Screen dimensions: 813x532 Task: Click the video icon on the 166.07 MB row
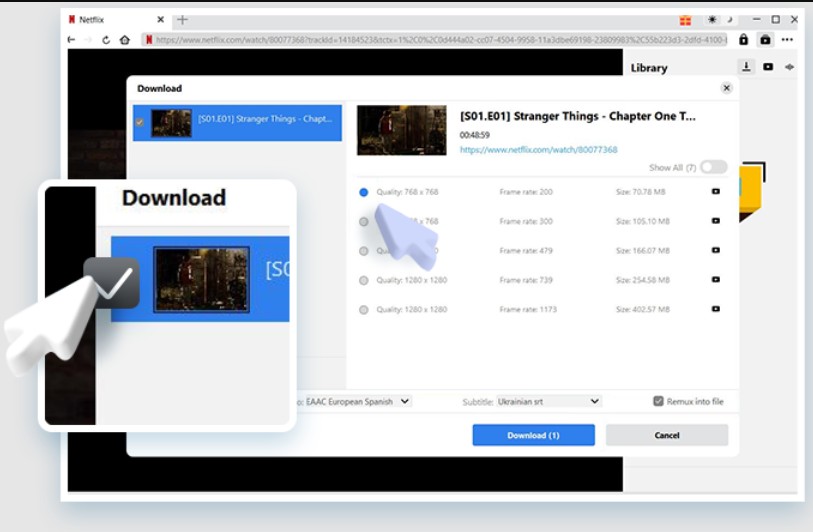(716, 250)
